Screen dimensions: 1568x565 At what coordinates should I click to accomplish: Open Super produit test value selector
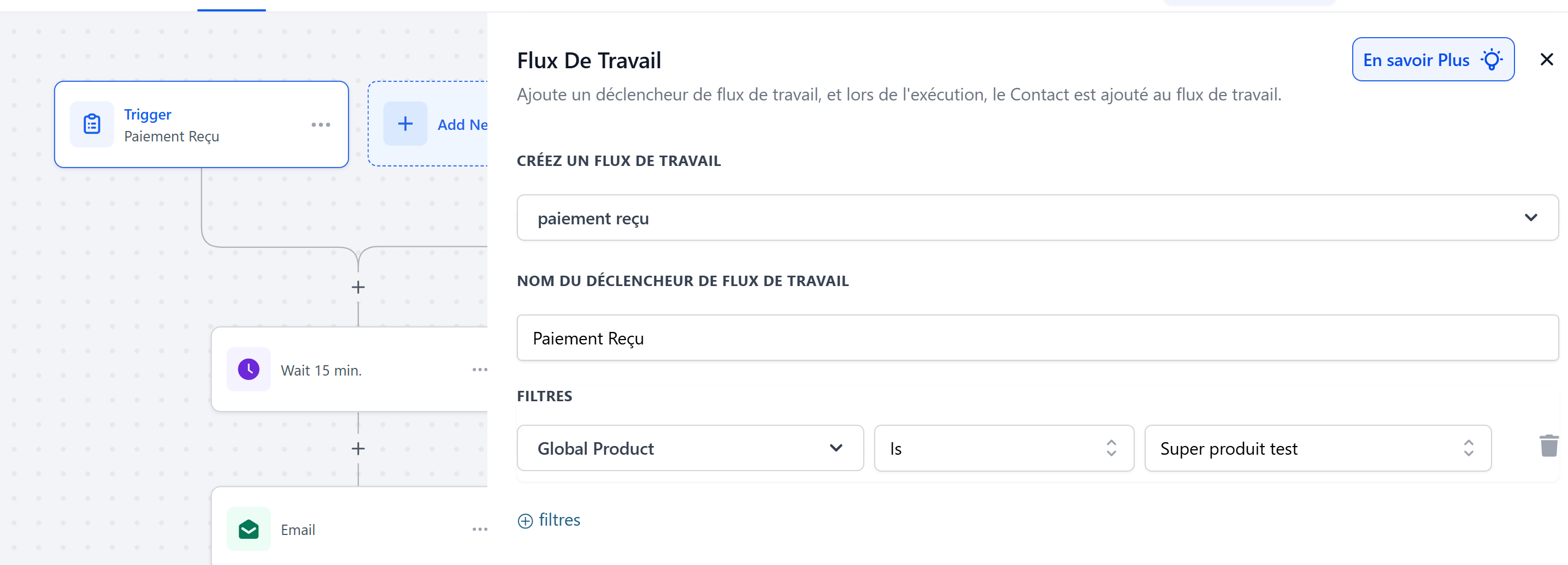pos(1317,448)
